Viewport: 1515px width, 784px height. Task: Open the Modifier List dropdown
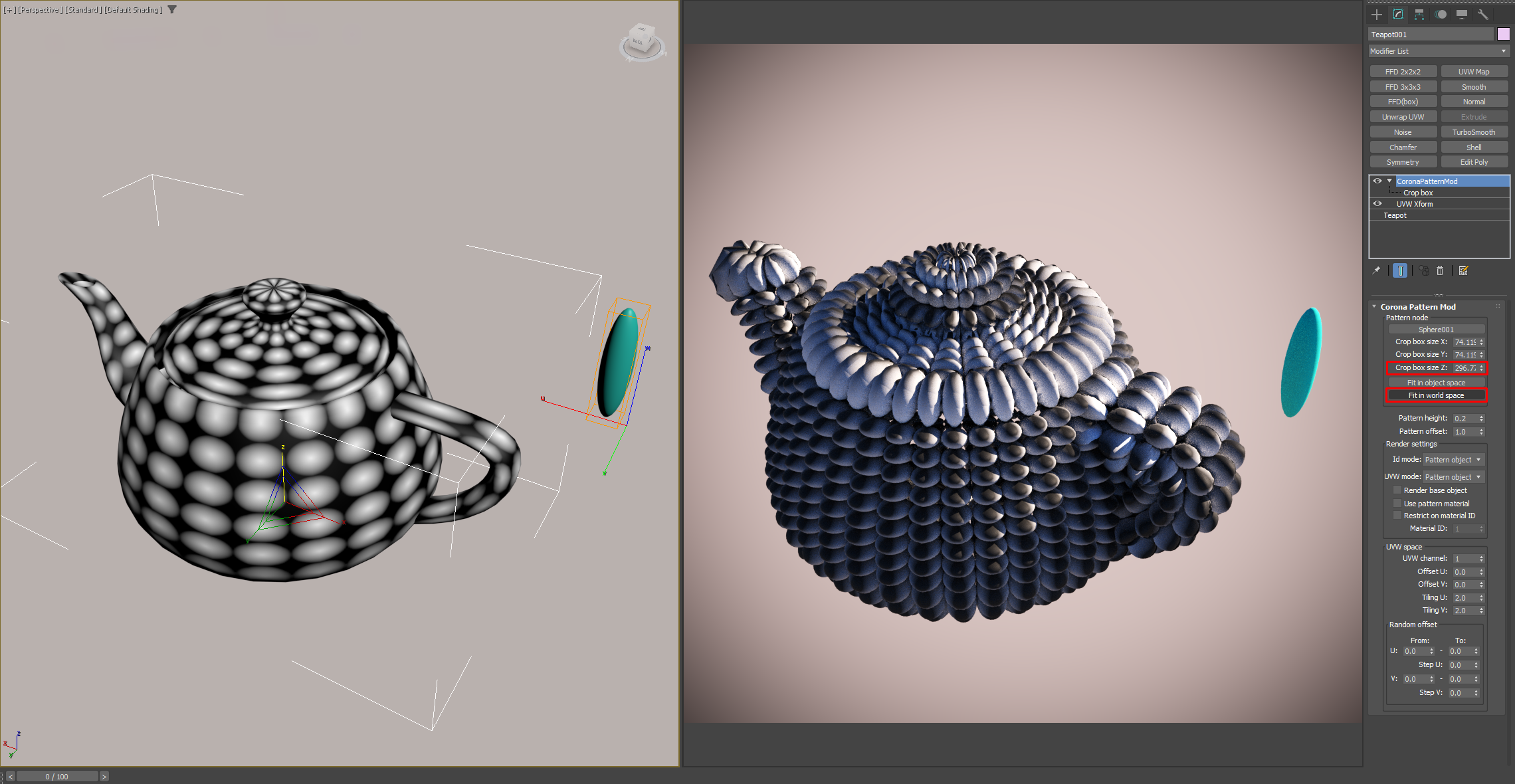pyautogui.click(x=1439, y=51)
